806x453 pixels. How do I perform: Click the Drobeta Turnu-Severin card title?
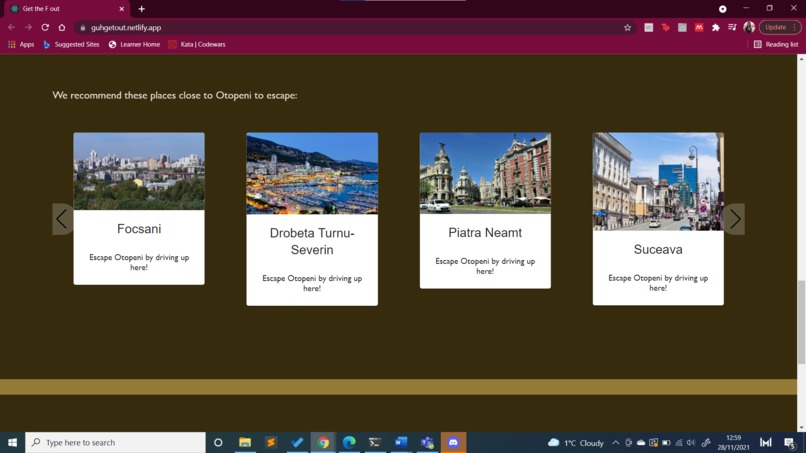[x=312, y=241]
